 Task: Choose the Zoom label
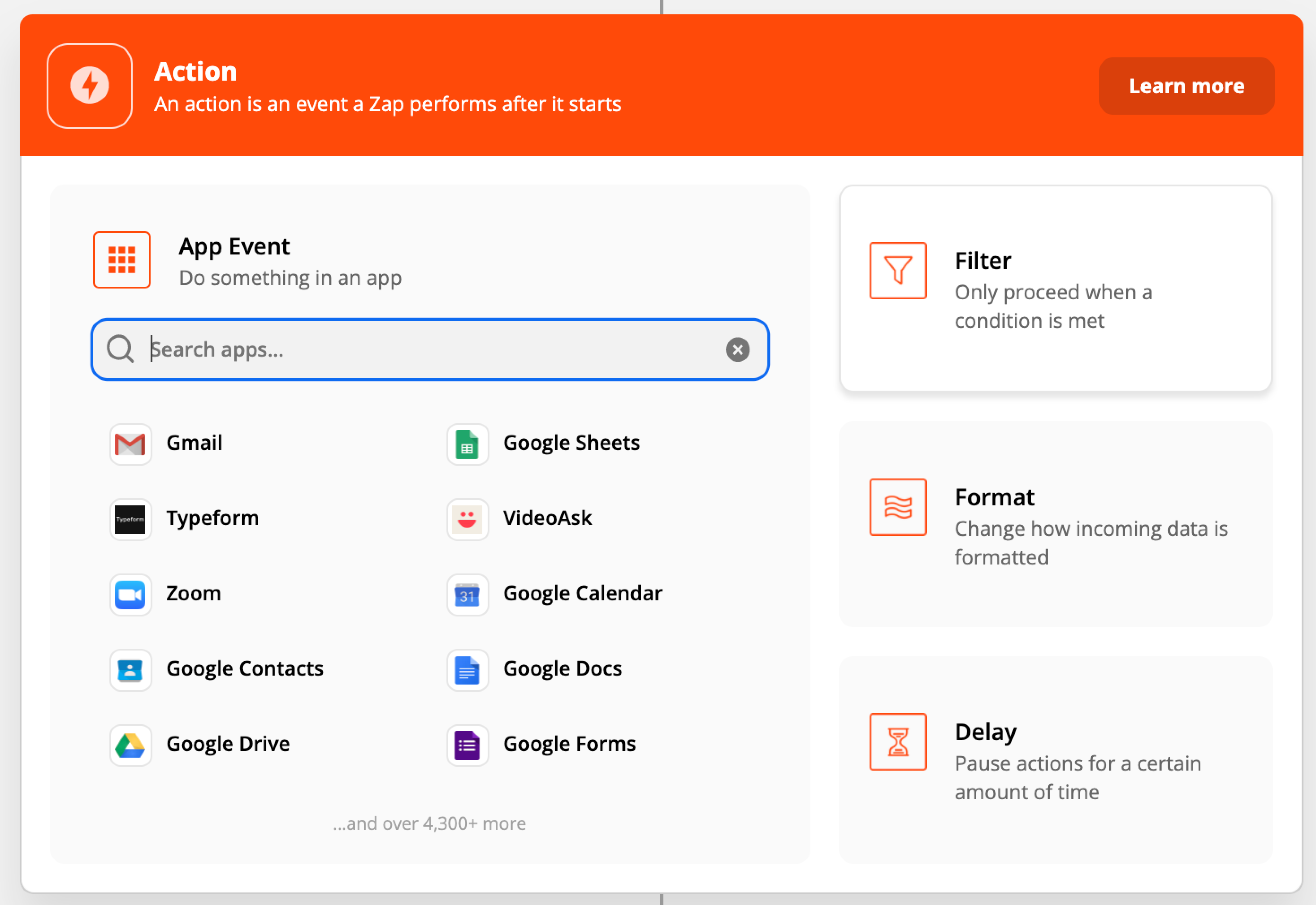(194, 594)
